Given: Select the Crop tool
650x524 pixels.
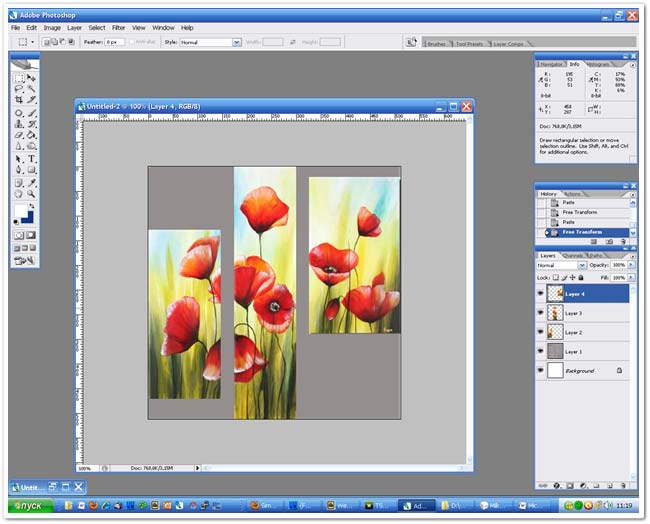Looking at the screenshot, I should pos(19,101).
